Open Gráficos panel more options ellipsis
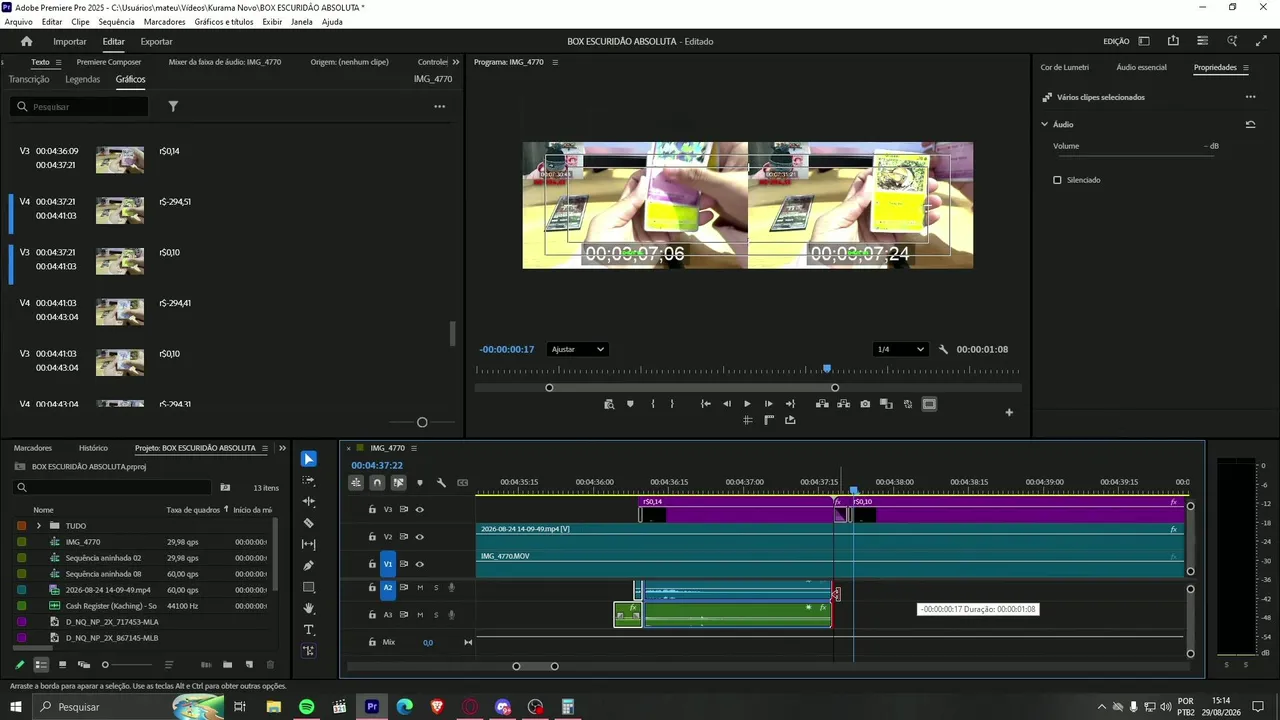Viewport: 1280px width, 720px height. pos(439,106)
